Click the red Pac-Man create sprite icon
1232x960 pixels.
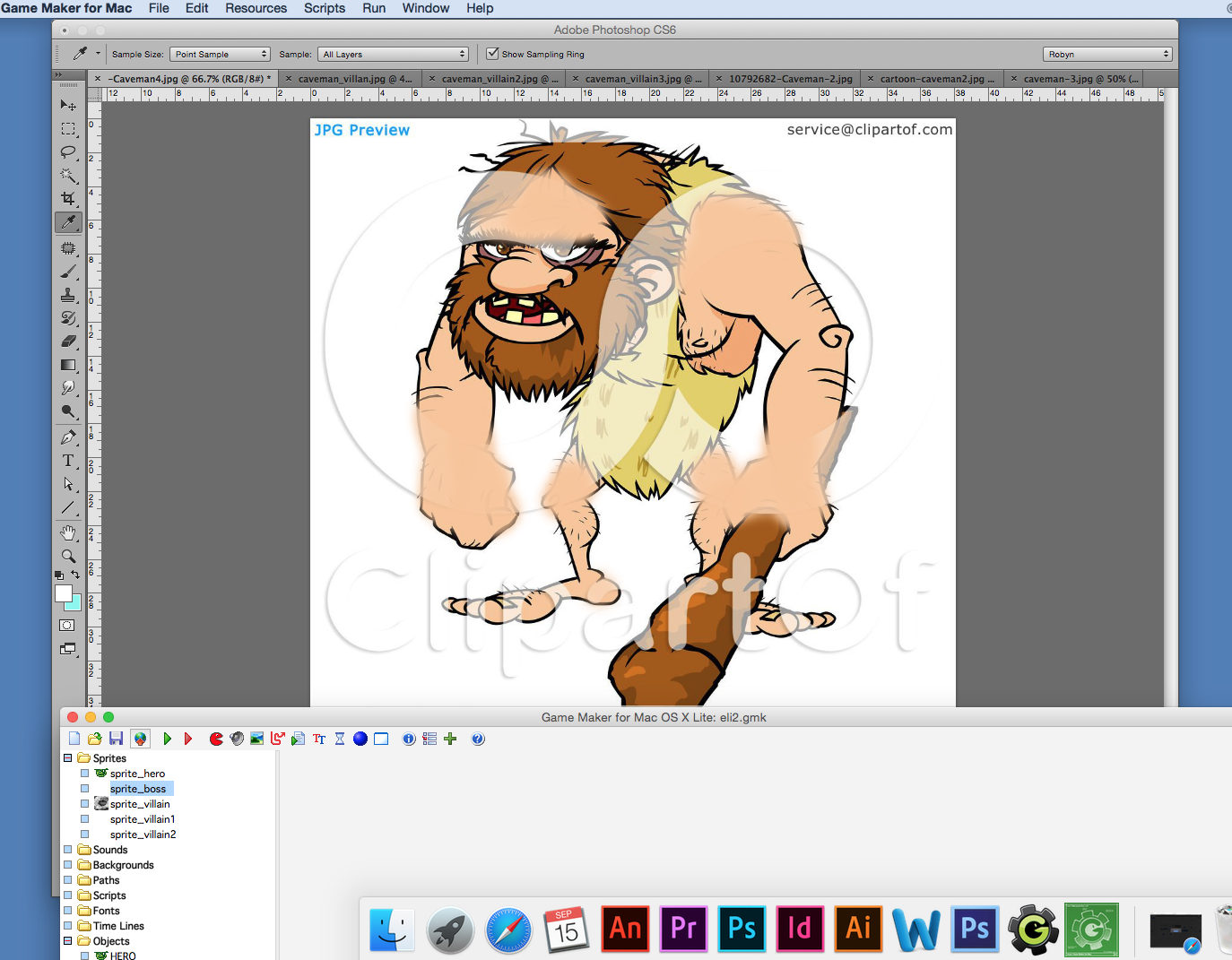216,739
